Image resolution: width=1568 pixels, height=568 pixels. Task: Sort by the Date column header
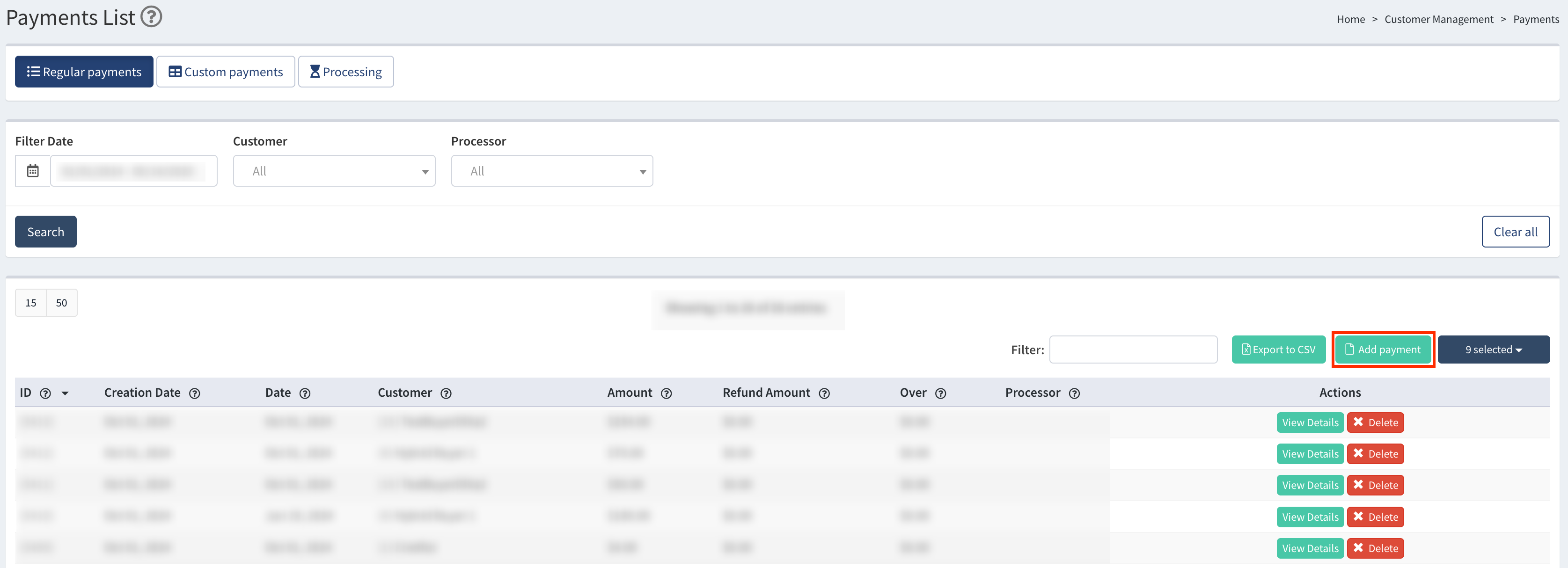point(278,393)
